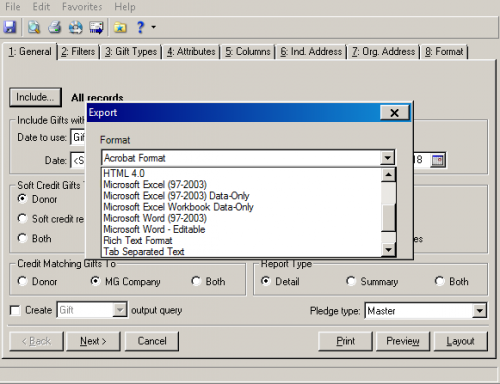Open Print Preview magnifier icon

tap(34, 27)
